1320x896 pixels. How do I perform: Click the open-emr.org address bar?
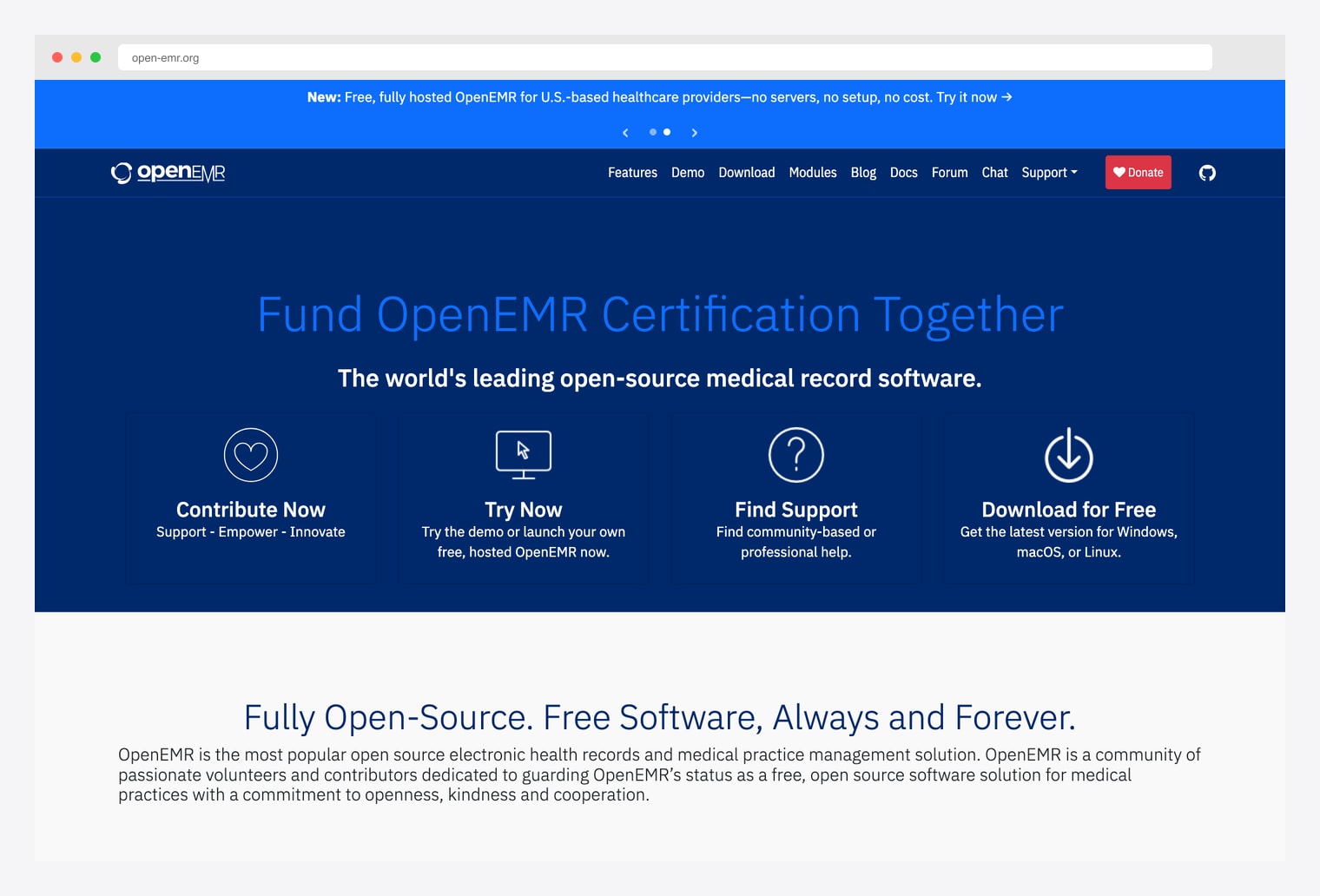tap(665, 57)
